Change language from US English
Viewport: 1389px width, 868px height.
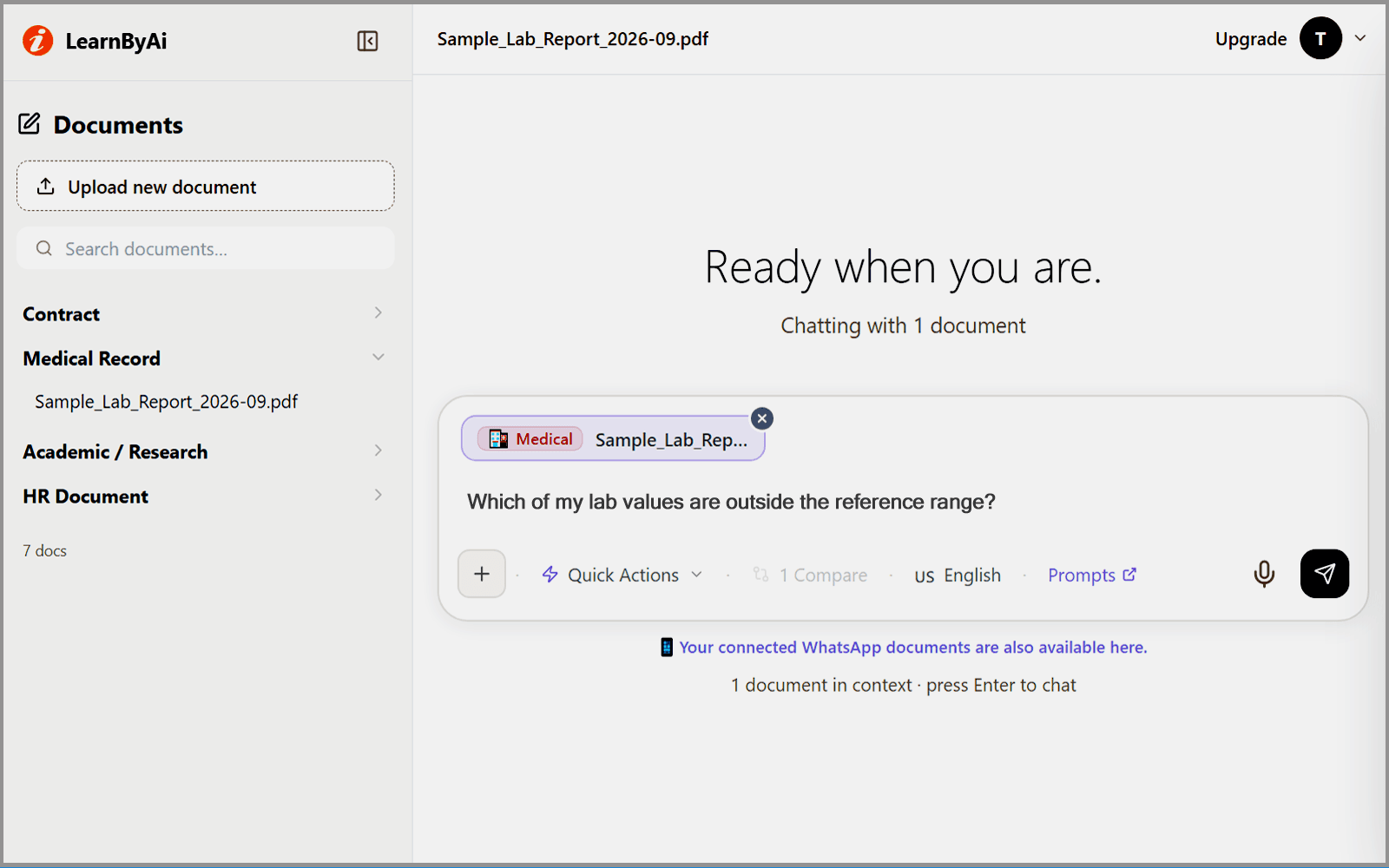pyautogui.click(x=958, y=575)
